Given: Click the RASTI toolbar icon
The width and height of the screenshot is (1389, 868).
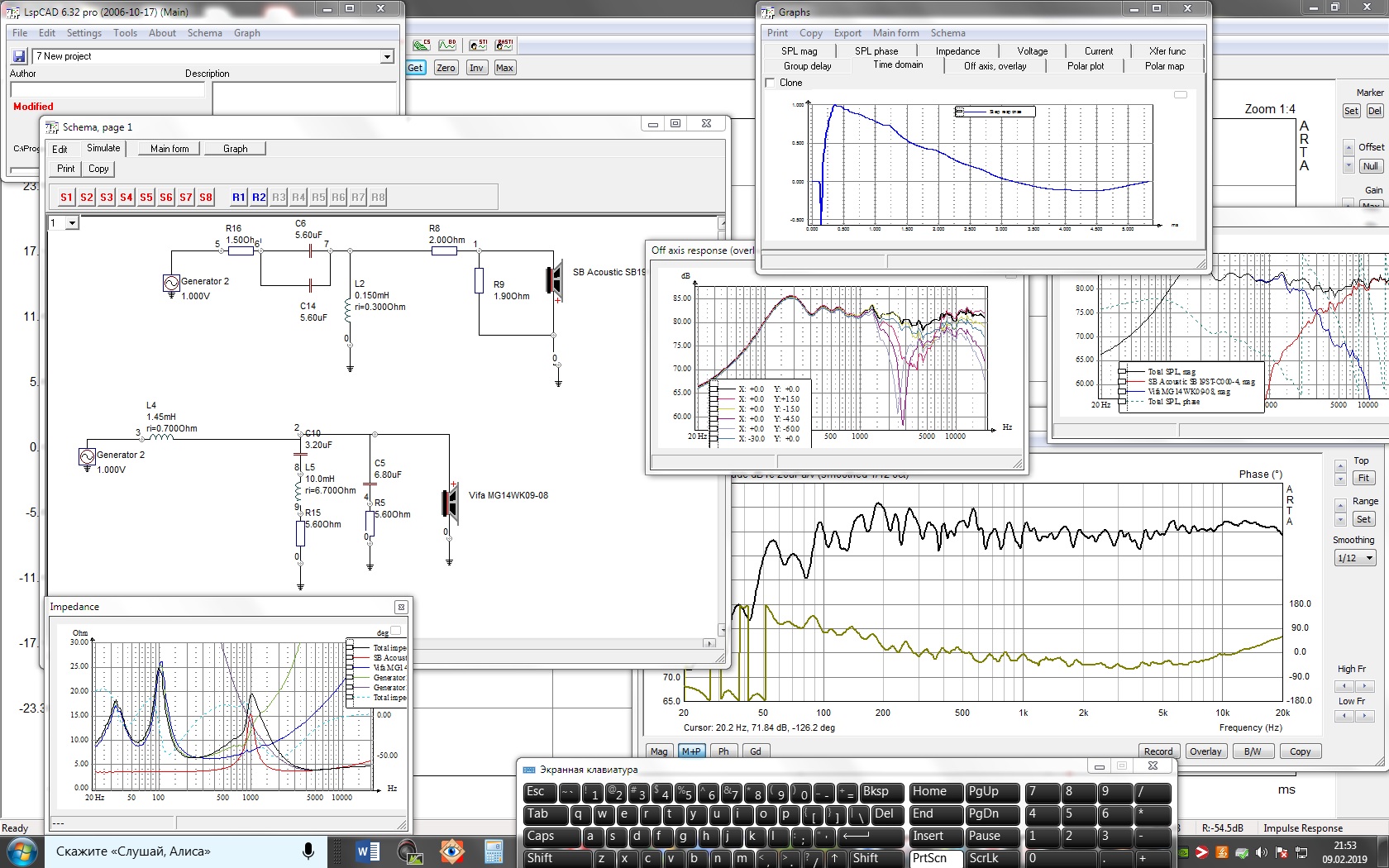Looking at the screenshot, I should click(504, 45).
